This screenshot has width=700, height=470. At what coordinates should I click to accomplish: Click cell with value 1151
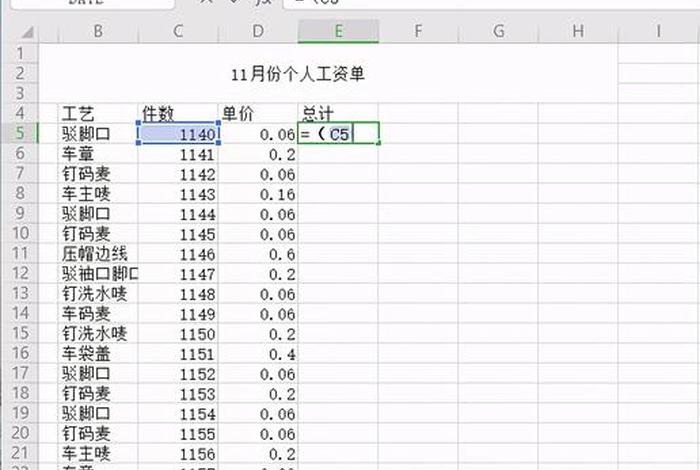pos(178,353)
